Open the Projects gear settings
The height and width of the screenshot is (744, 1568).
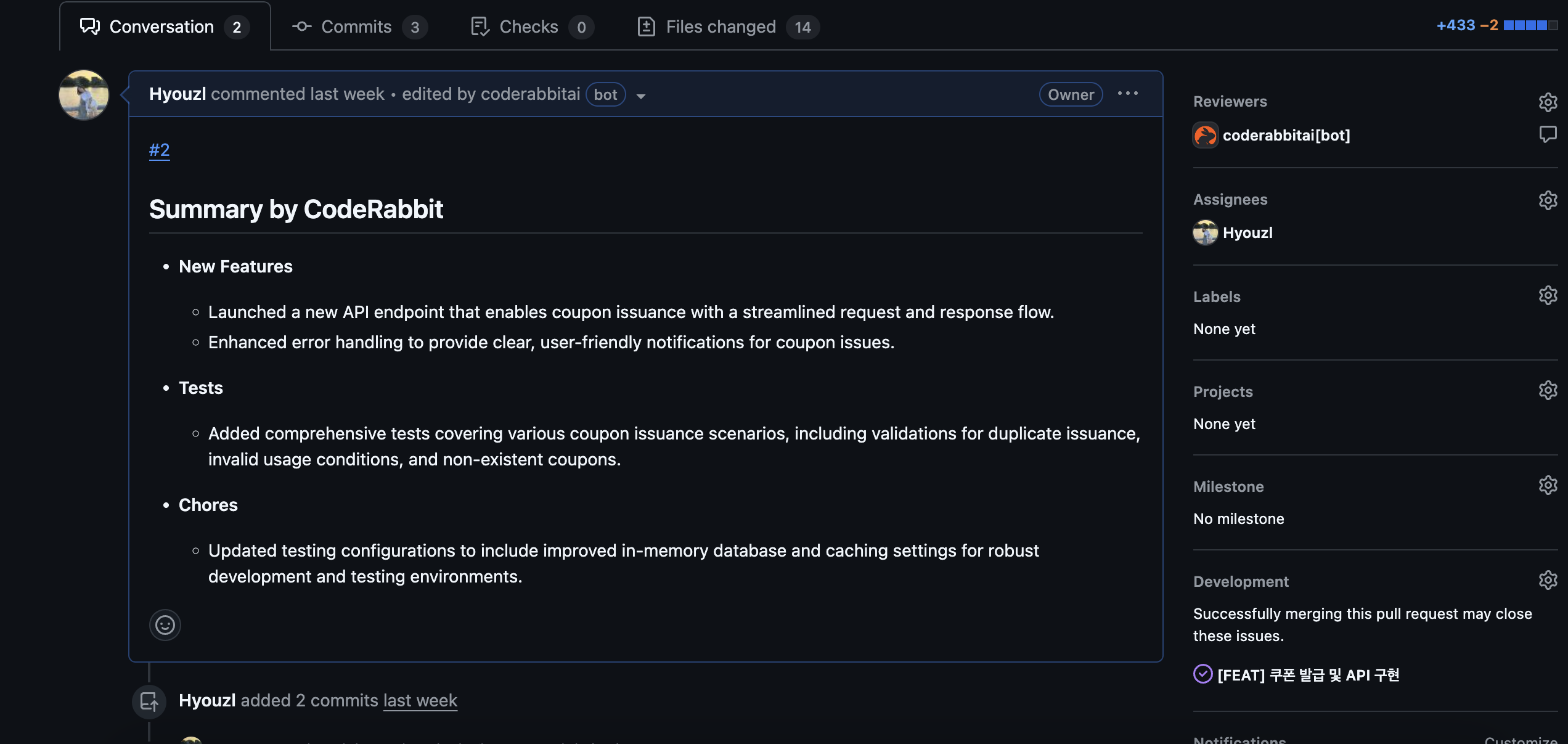(x=1548, y=390)
